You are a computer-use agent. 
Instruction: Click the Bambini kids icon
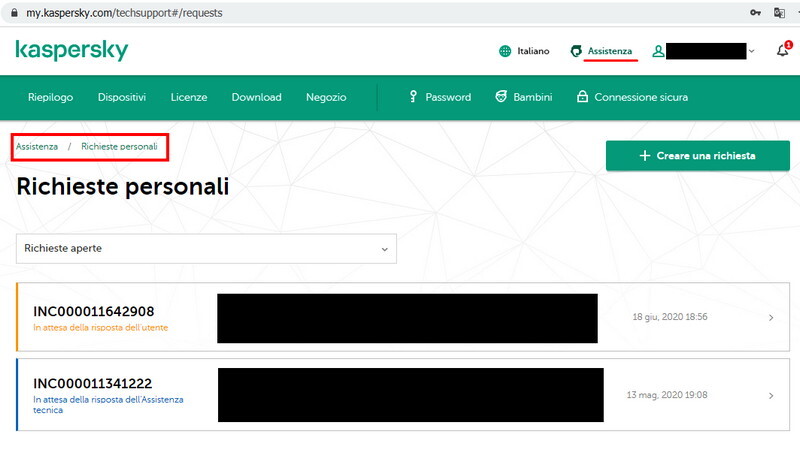501,96
